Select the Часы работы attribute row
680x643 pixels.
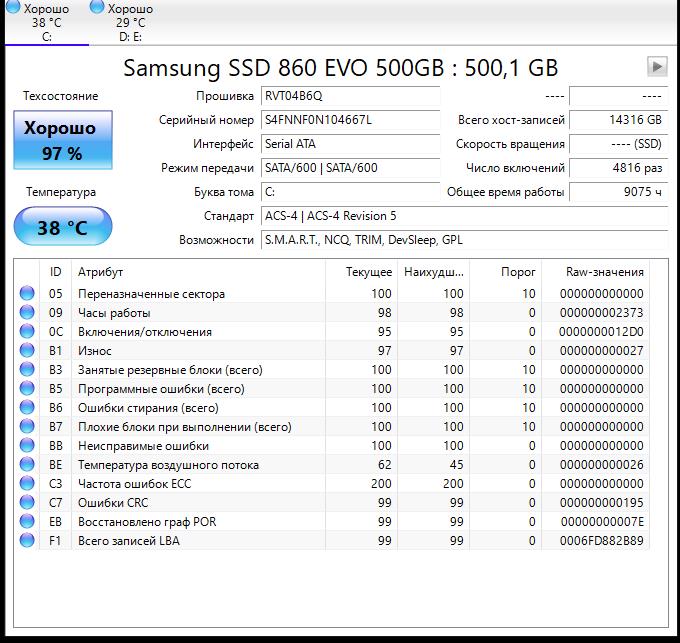[332, 313]
